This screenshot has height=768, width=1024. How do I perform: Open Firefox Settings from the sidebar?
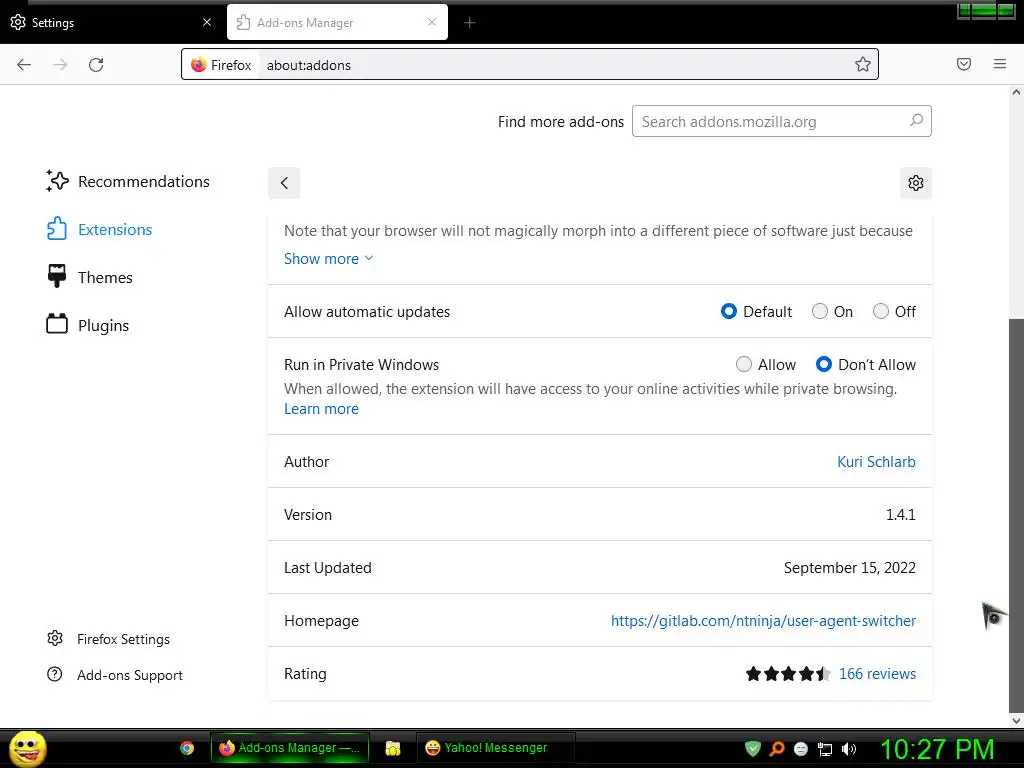click(108, 639)
